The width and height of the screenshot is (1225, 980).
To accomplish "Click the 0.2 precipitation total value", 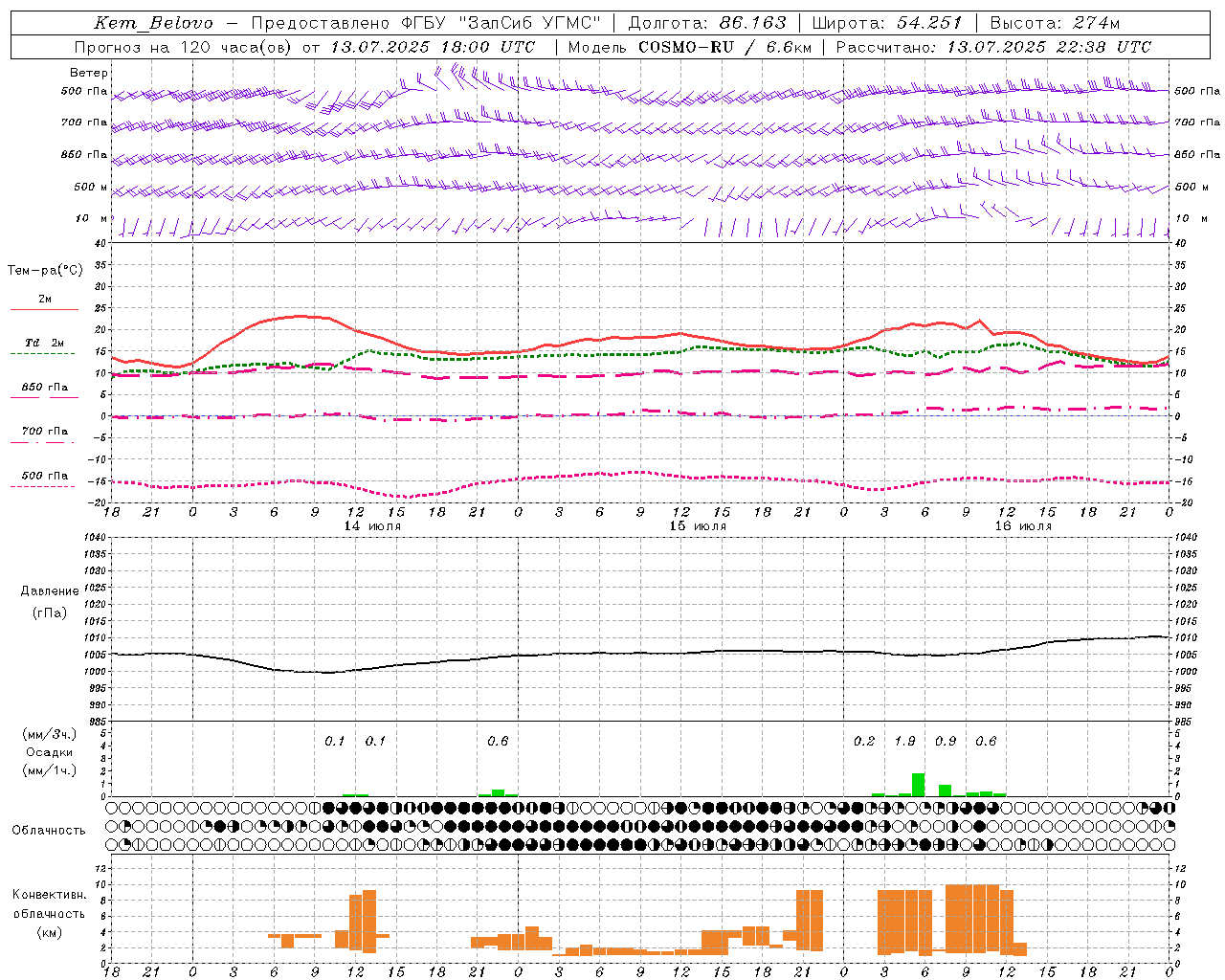I will pos(864,741).
